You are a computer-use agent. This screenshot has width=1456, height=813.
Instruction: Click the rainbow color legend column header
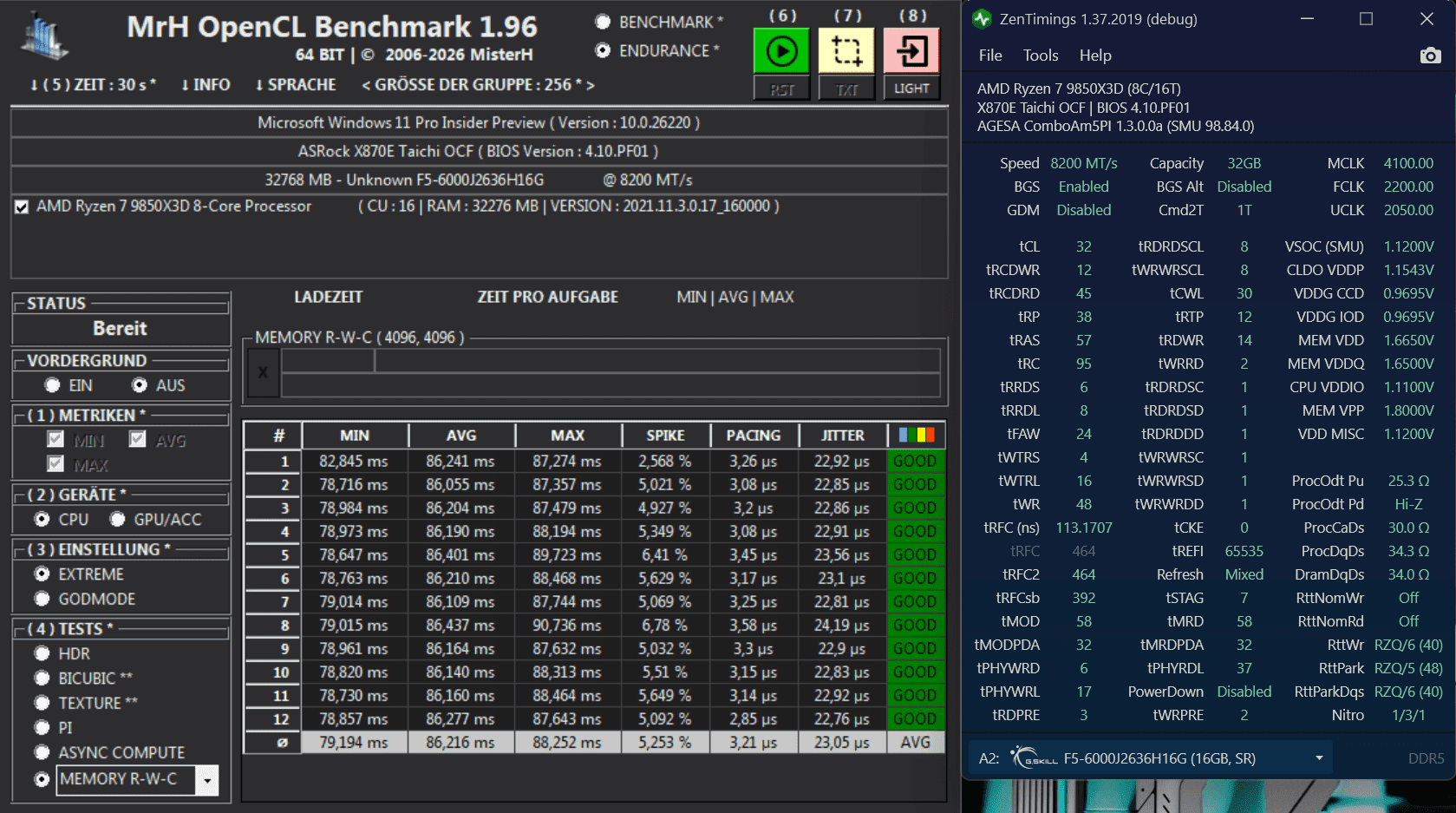pyautogui.click(x=916, y=436)
